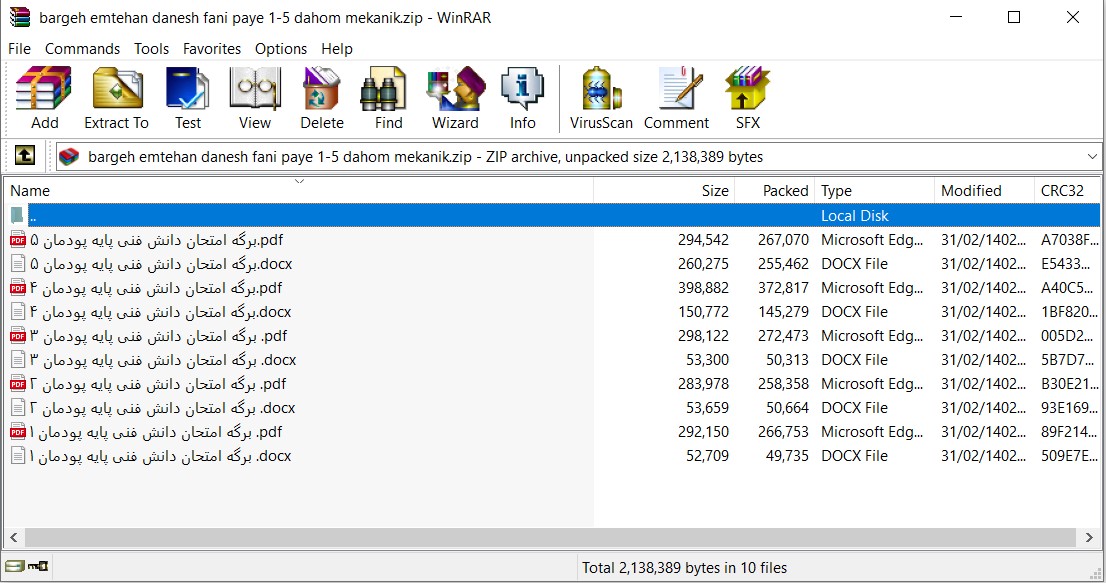Go up one folder level icon
This screenshot has height=583, width=1106.
pos(25,156)
